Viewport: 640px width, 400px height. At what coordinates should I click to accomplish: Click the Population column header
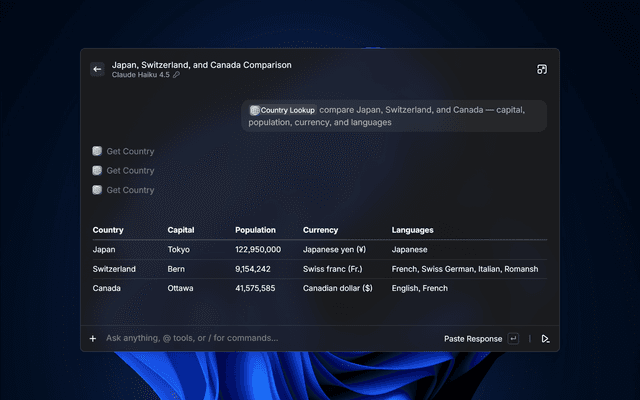(x=255, y=230)
